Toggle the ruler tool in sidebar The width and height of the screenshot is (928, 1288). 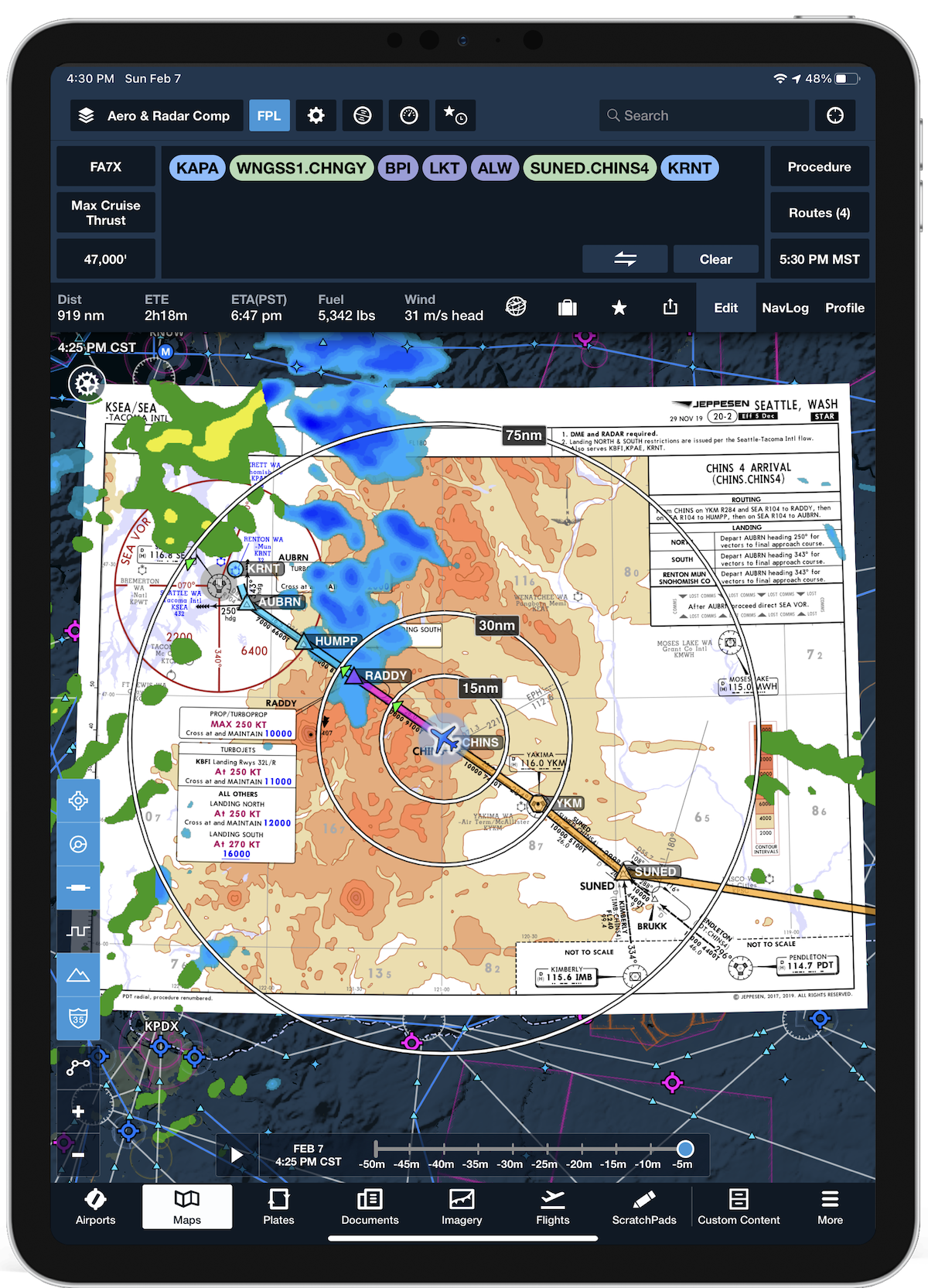coord(78,887)
